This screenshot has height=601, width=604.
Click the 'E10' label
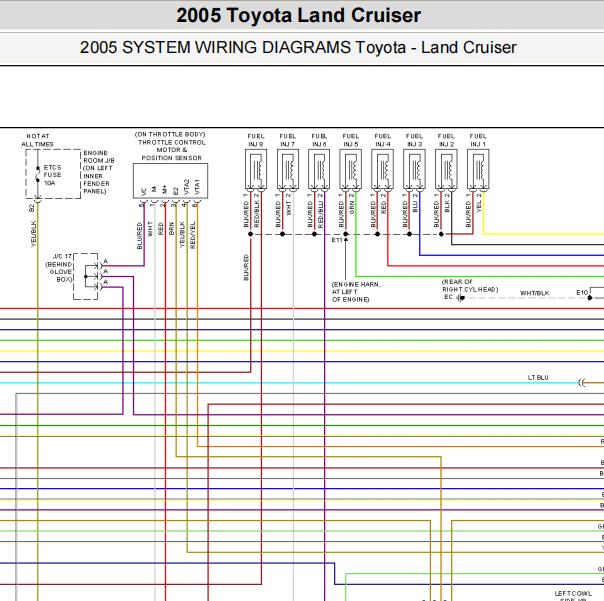coord(581,292)
